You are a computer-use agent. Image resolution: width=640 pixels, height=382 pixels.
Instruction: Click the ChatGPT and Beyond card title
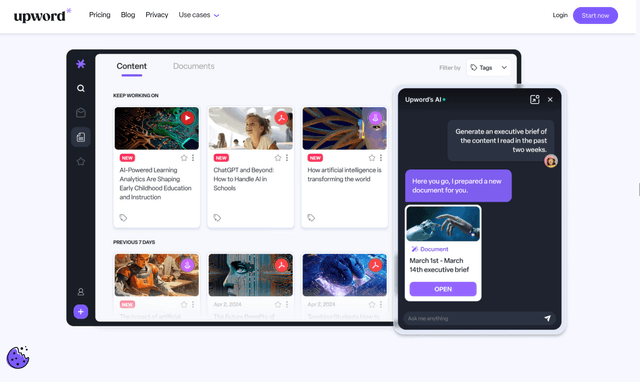(244, 179)
